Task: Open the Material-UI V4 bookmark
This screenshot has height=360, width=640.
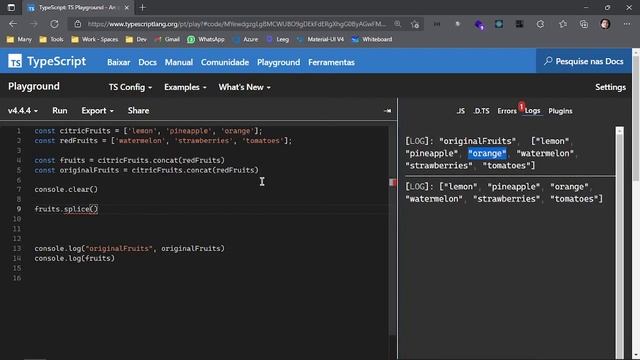Action: click(320, 39)
